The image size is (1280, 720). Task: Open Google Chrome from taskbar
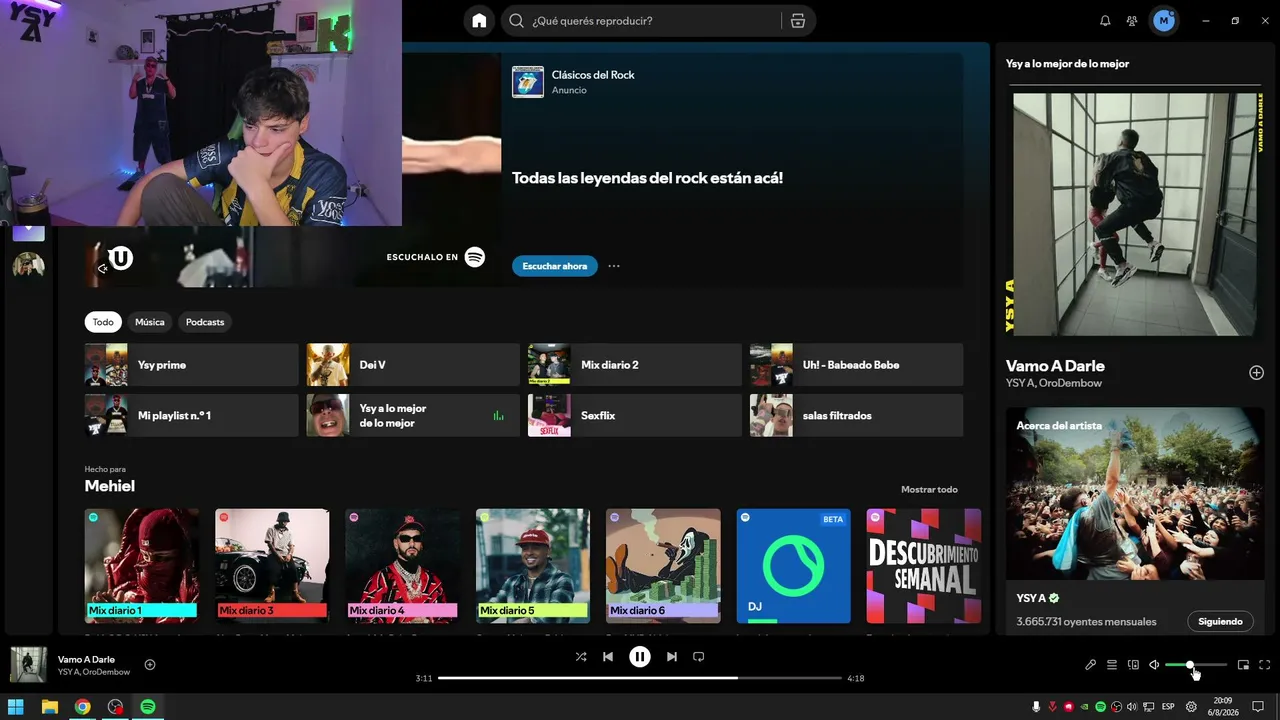coord(82,707)
